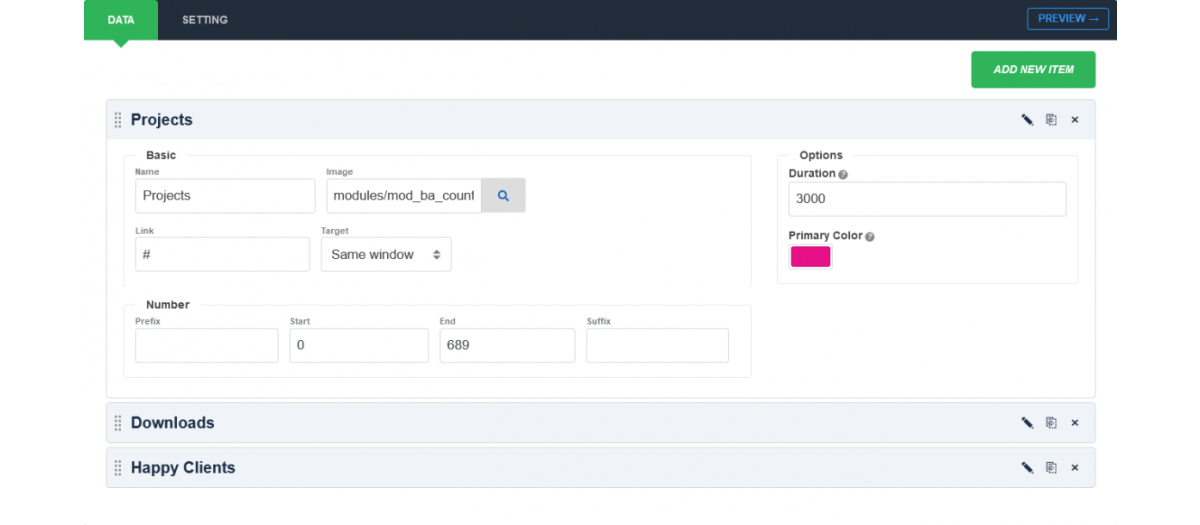
Task: Remove the Projects item
Action: (1075, 120)
